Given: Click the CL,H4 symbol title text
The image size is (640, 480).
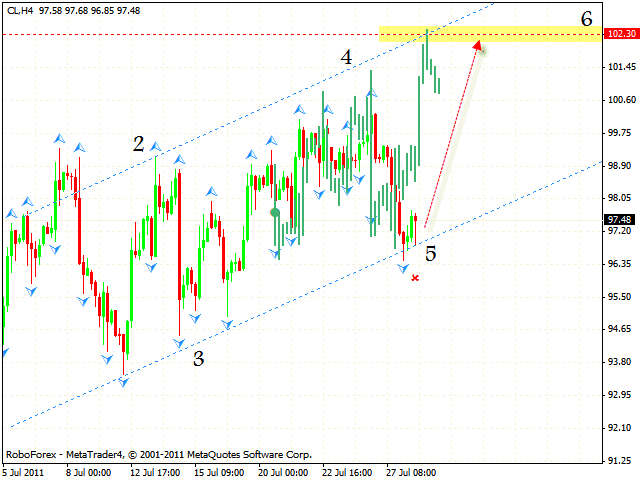Looking at the screenshot, I should 24,9.
